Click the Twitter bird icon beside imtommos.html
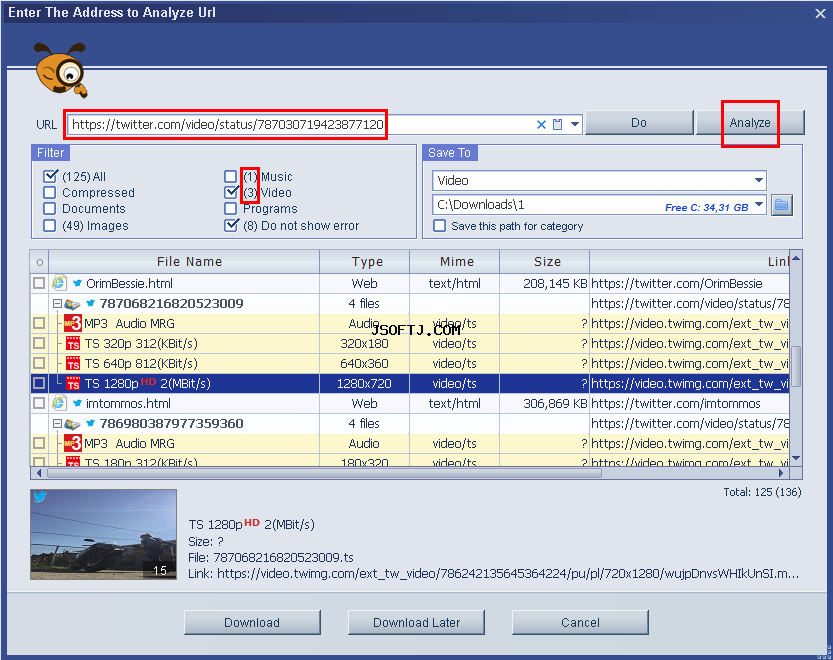The image size is (833, 660). click(78, 403)
